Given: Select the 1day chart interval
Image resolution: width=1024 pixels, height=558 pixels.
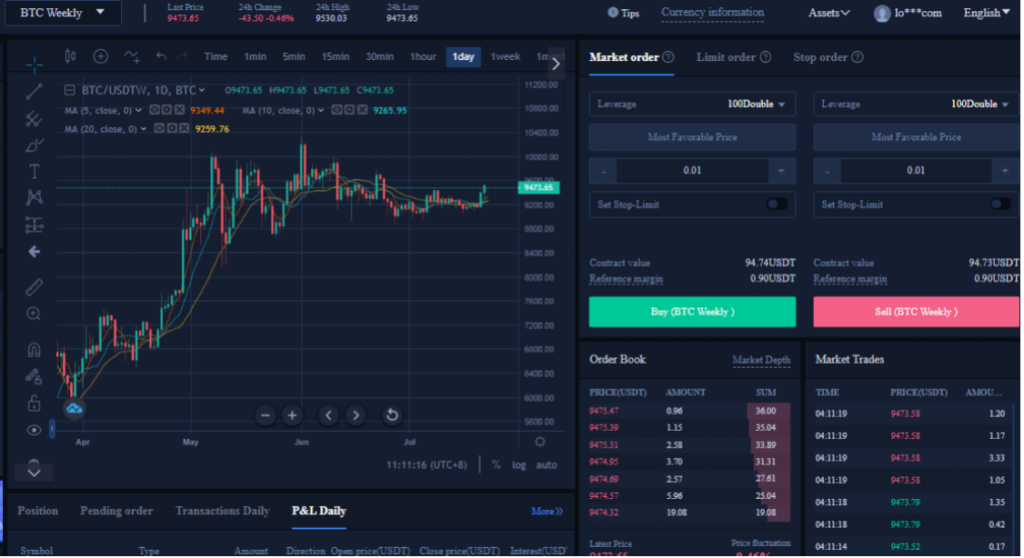Looking at the screenshot, I should click(x=463, y=57).
